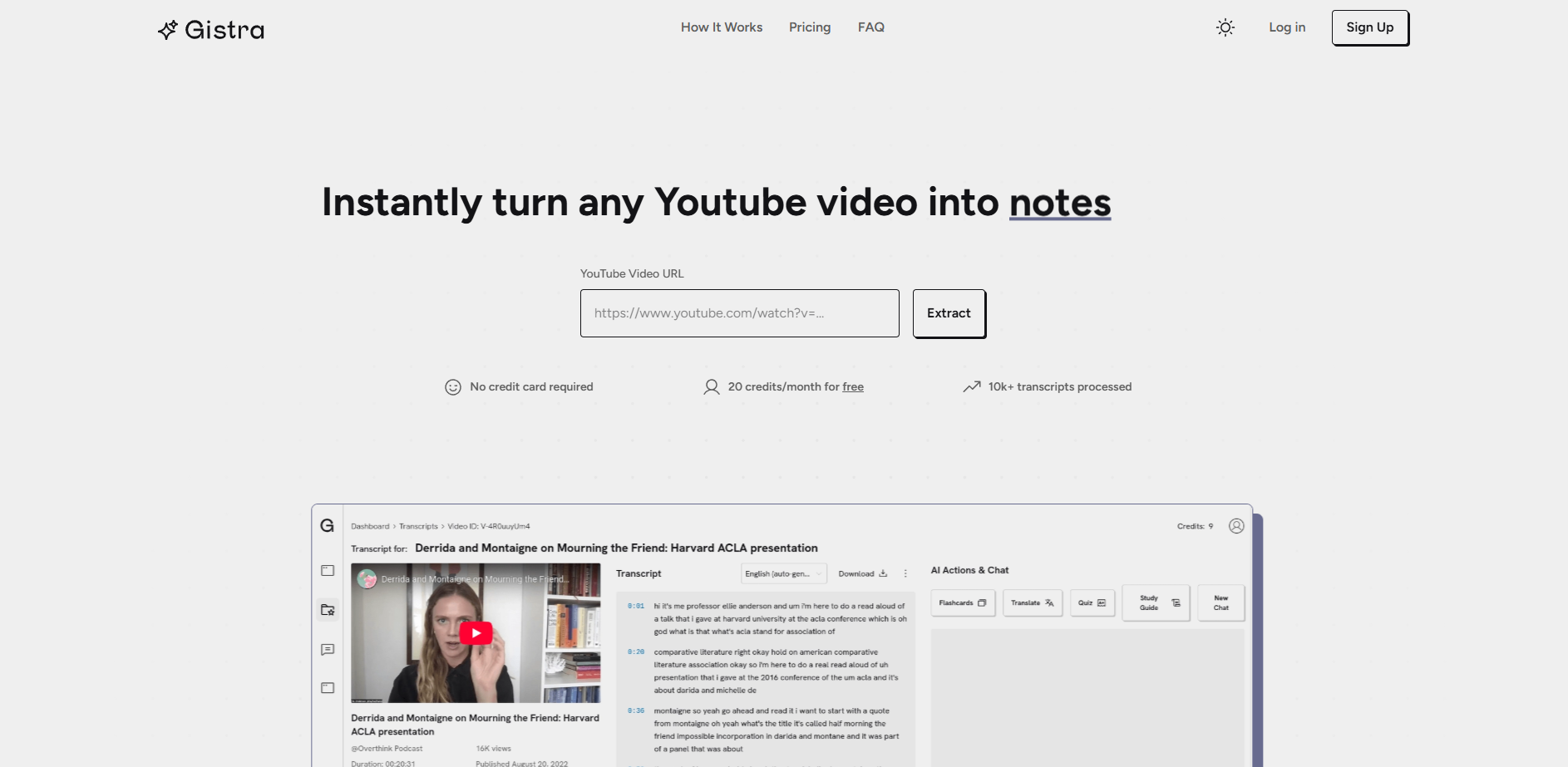Open the chat icon in preview sidebar

(328, 650)
